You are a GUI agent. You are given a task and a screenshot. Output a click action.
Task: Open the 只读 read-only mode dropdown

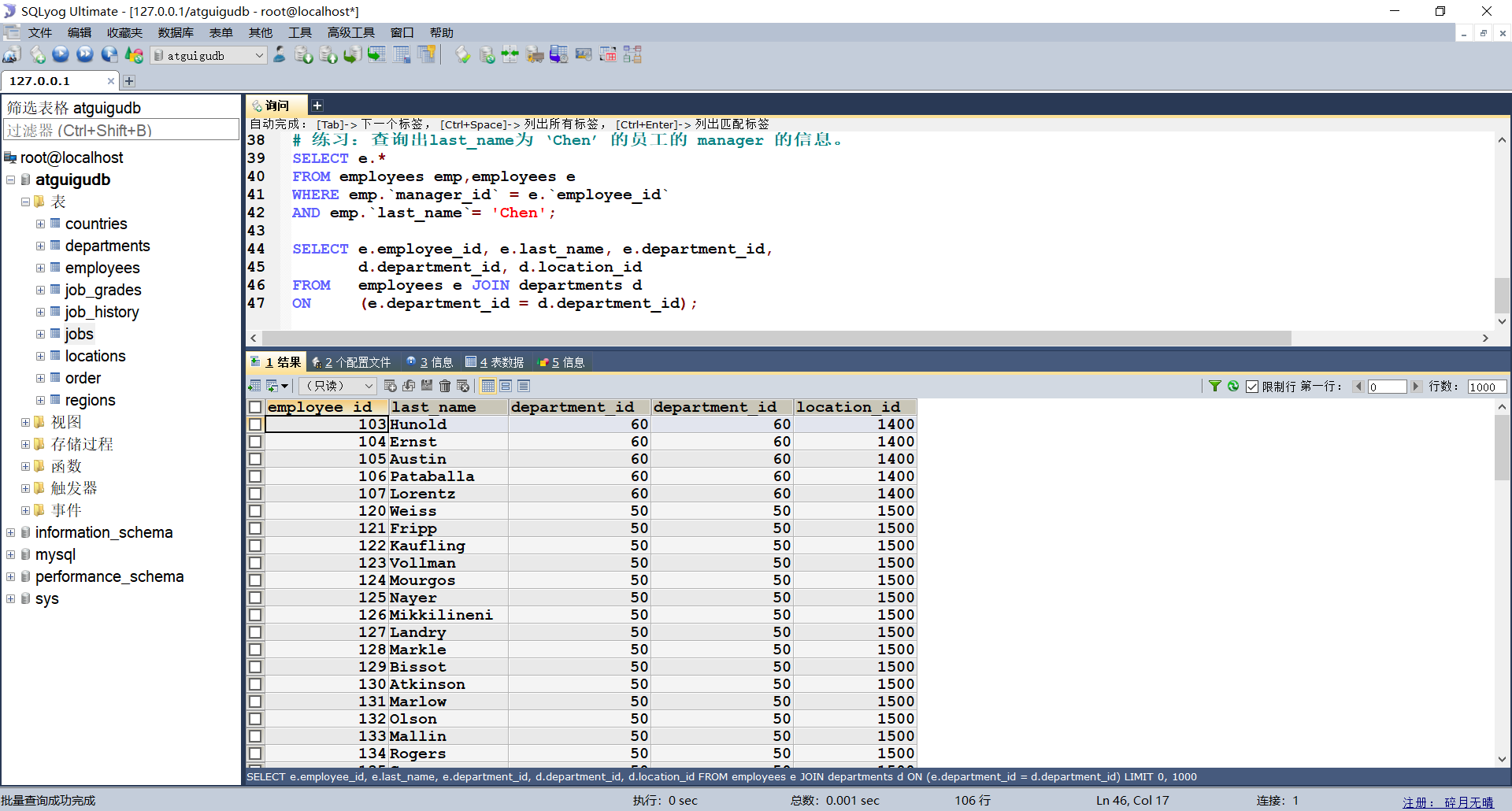[x=337, y=386]
